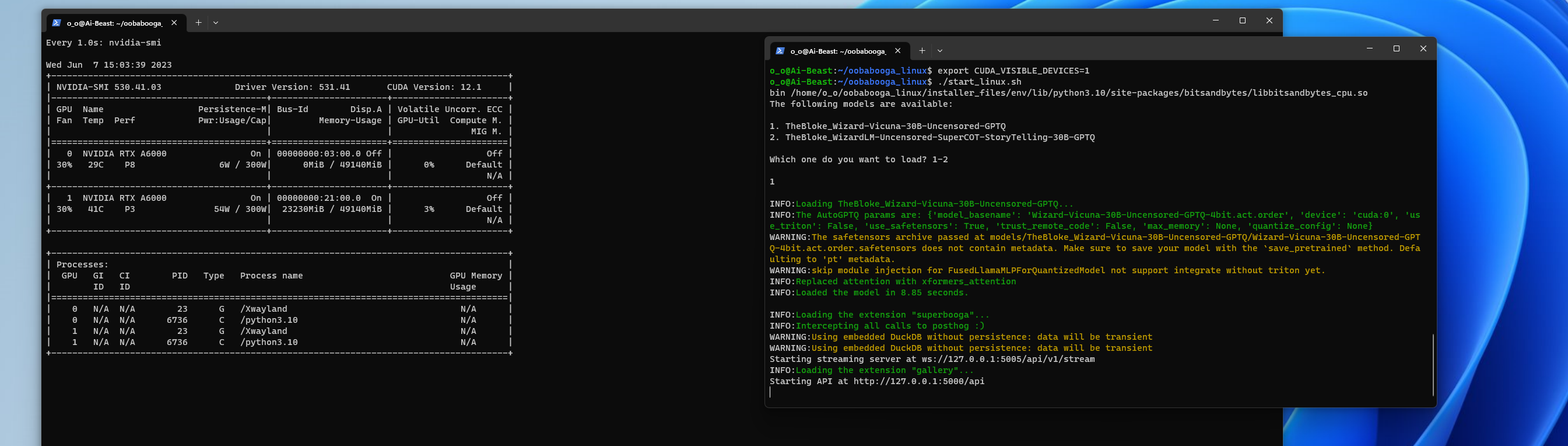Open profile dropdown in the back terminal
The image size is (1568, 446).
[216, 23]
